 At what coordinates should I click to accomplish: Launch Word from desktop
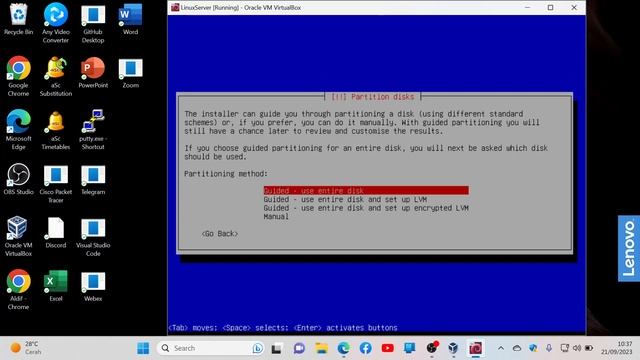tap(130, 19)
